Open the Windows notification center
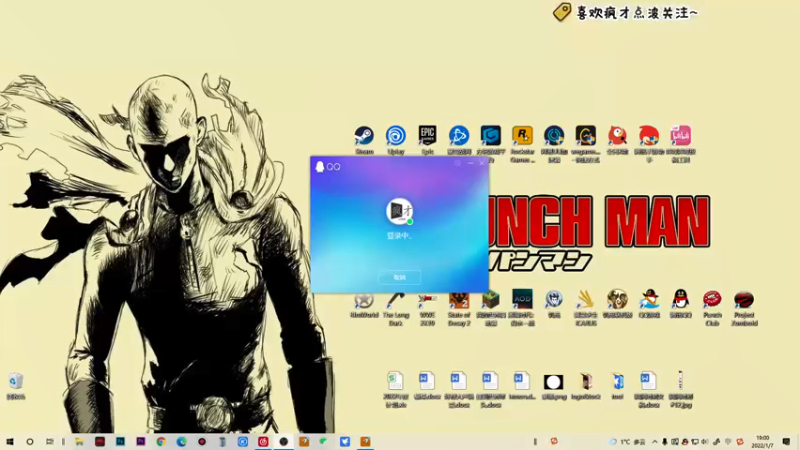Viewport: 800px width, 450px height. pyautogui.click(x=786, y=441)
